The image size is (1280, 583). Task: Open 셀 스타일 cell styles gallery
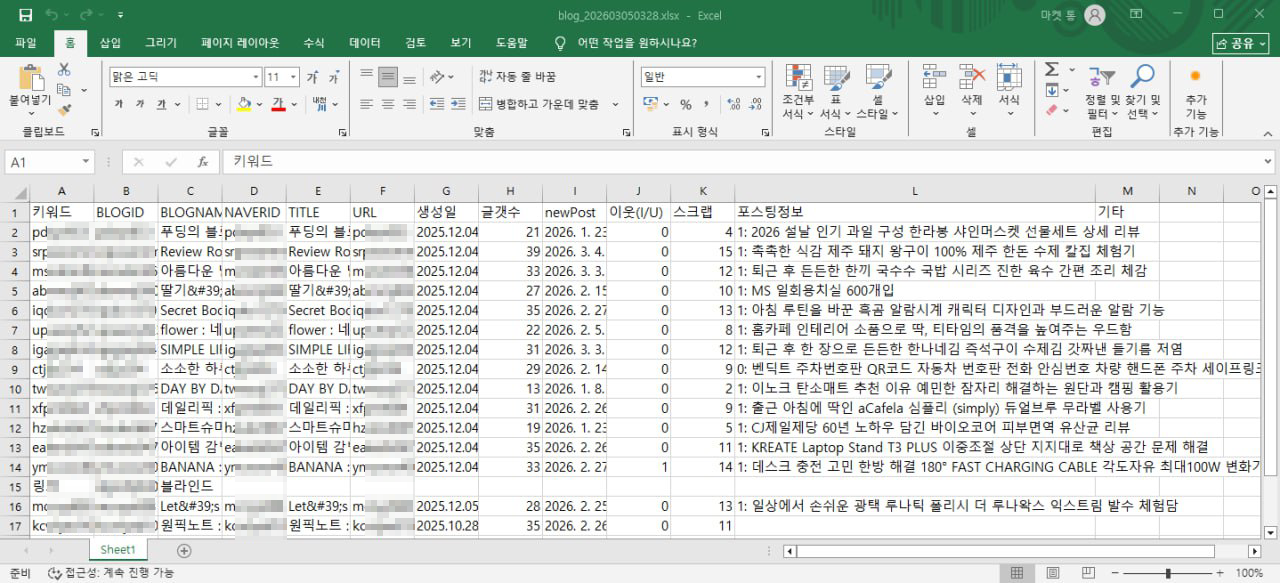pos(877,91)
